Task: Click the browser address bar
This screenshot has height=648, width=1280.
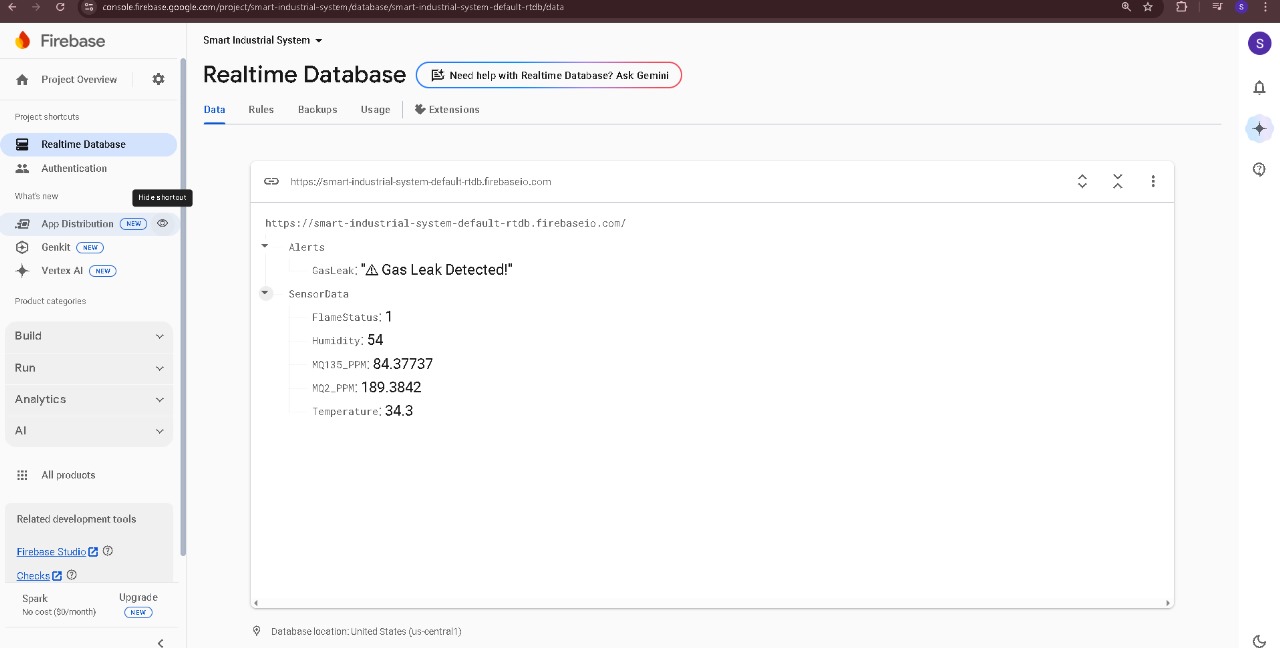Action: pos(600,7)
